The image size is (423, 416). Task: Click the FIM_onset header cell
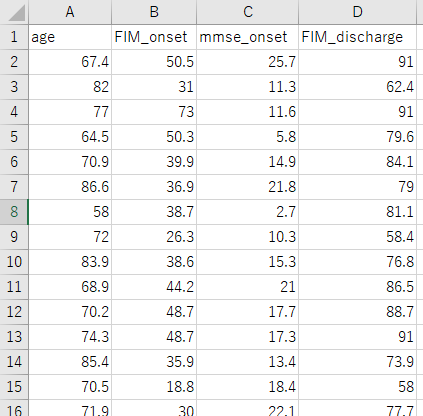pyautogui.click(x=154, y=37)
